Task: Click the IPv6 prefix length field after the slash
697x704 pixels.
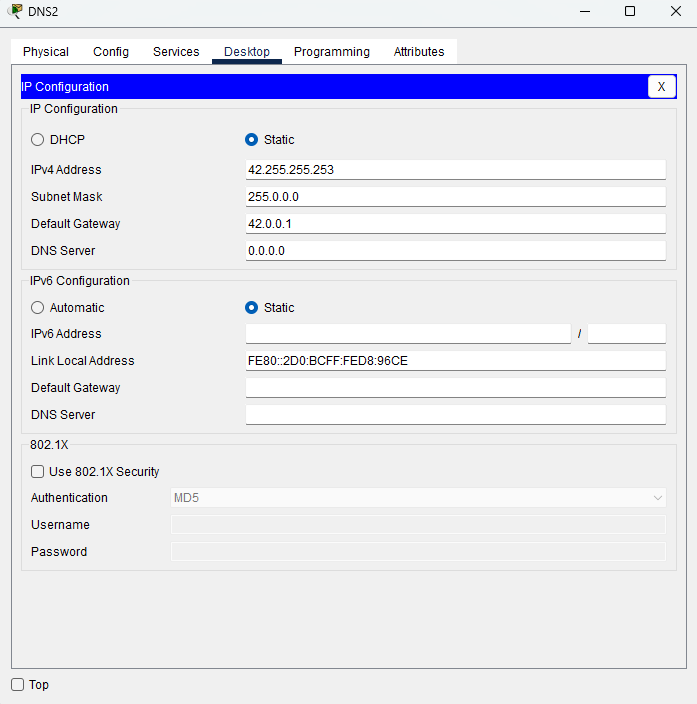Action: [626, 334]
